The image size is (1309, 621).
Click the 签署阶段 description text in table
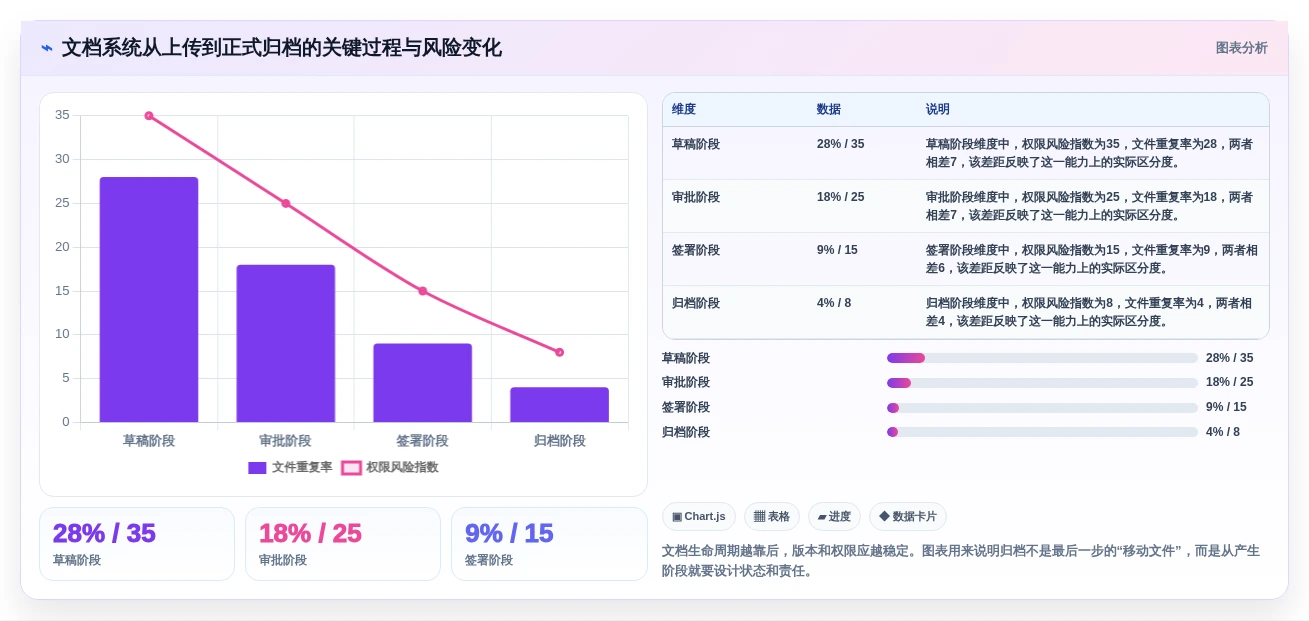pyautogui.click(x=1092, y=259)
